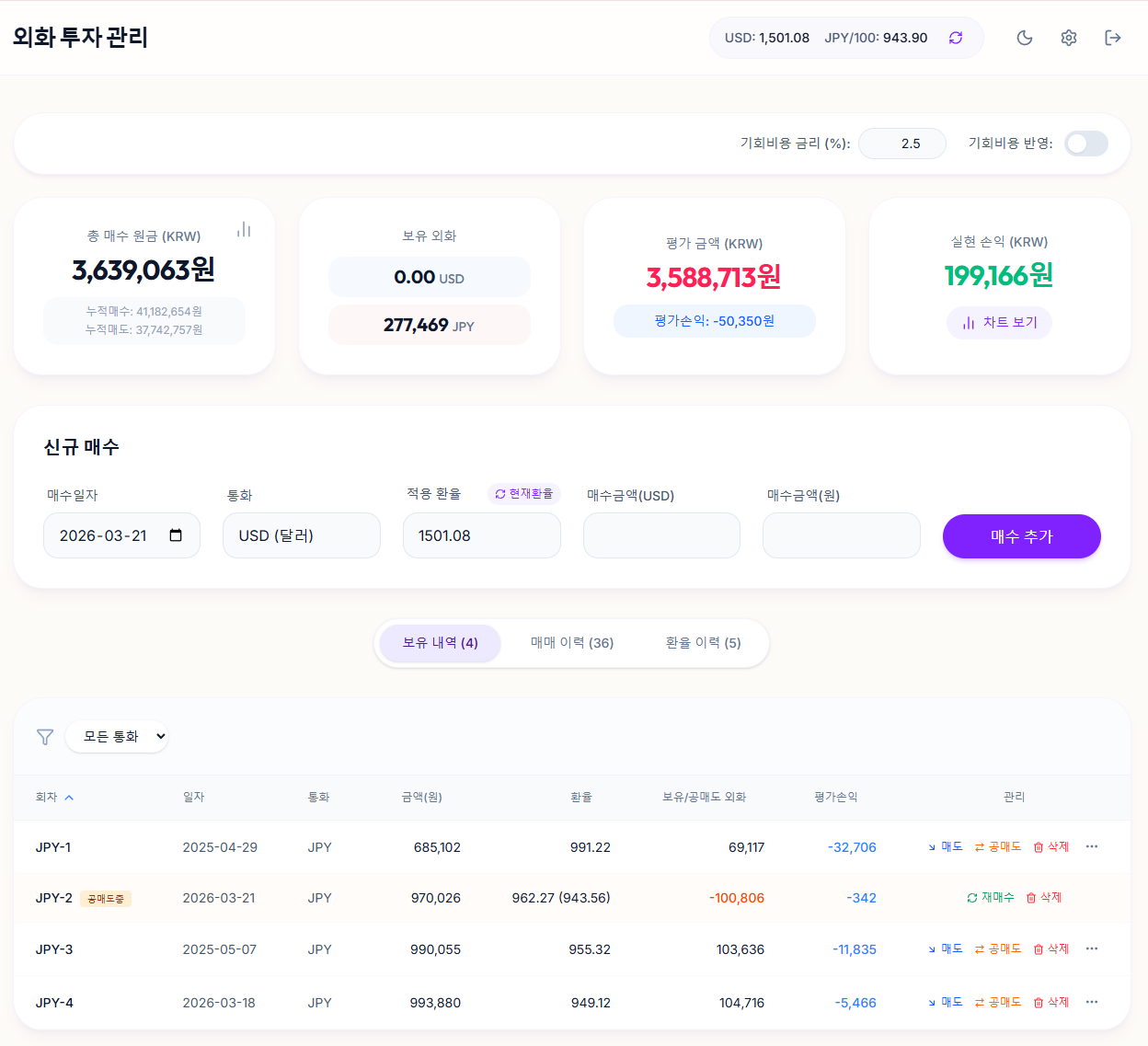1148x1046 pixels.
Task: Open calendar picker in the purchase date field
Action: click(x=176, y=535)
